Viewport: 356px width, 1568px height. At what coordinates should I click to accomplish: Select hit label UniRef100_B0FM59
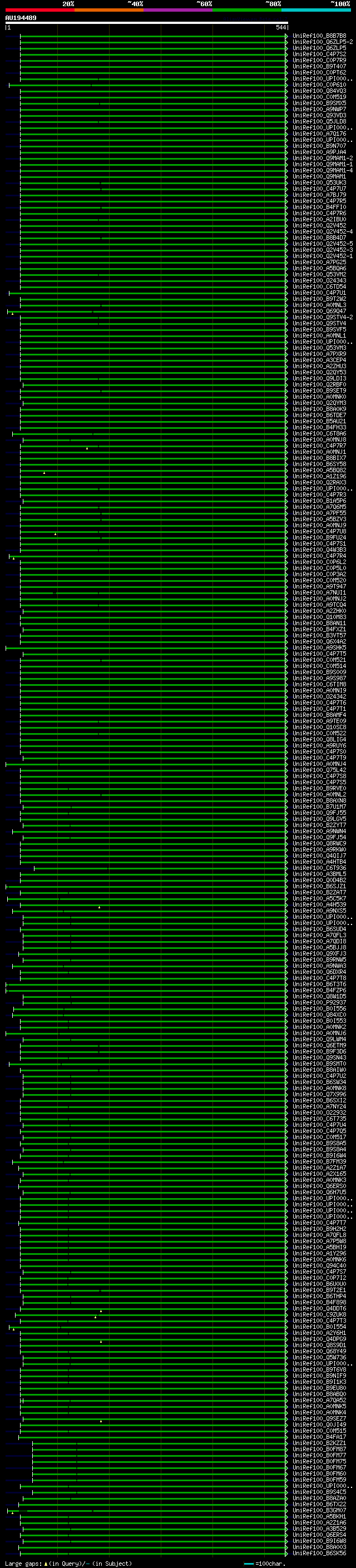tap(319, 1480)
